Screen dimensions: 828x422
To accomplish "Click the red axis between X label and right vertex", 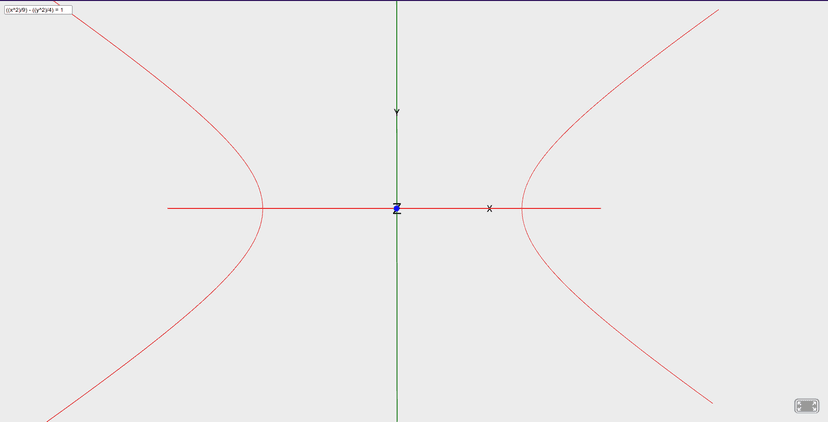I will click(506, 208).
